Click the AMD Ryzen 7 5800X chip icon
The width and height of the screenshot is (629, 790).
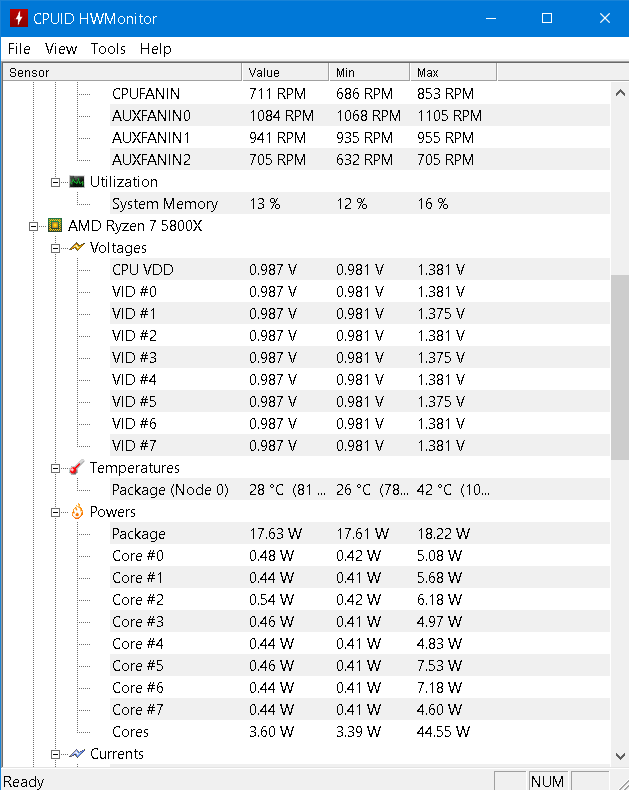tap(55, 226)
